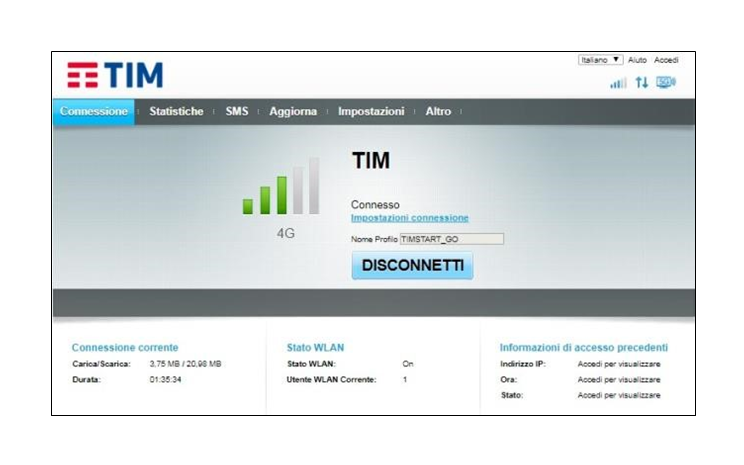Click the 4G network label
The height and width of the screenshot is (465, 744).
tap(286, 233)
